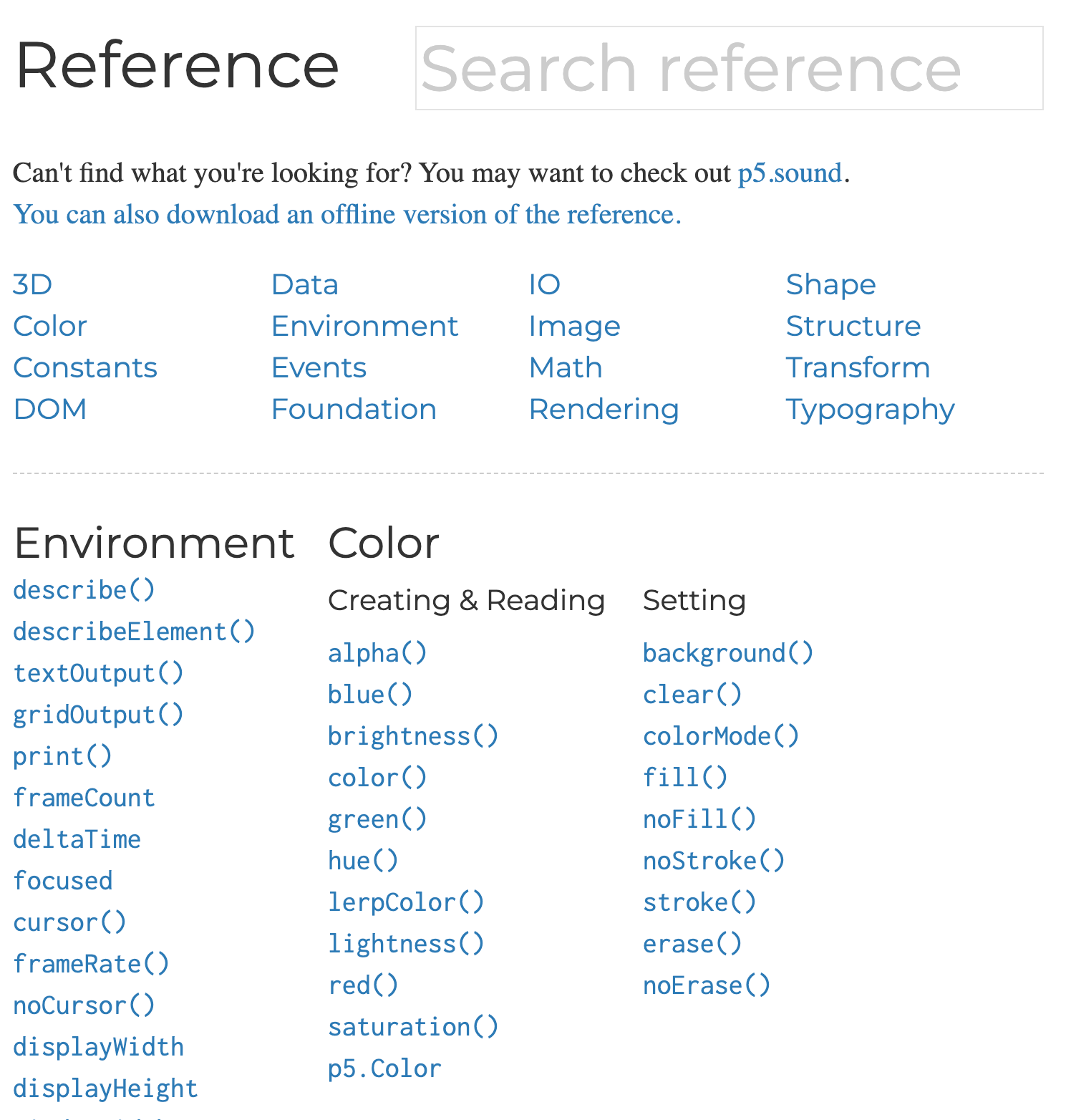Viewport: 1071px width, 1120px height.
Task: Open the lerpColor() function reference
Action: 405,902
